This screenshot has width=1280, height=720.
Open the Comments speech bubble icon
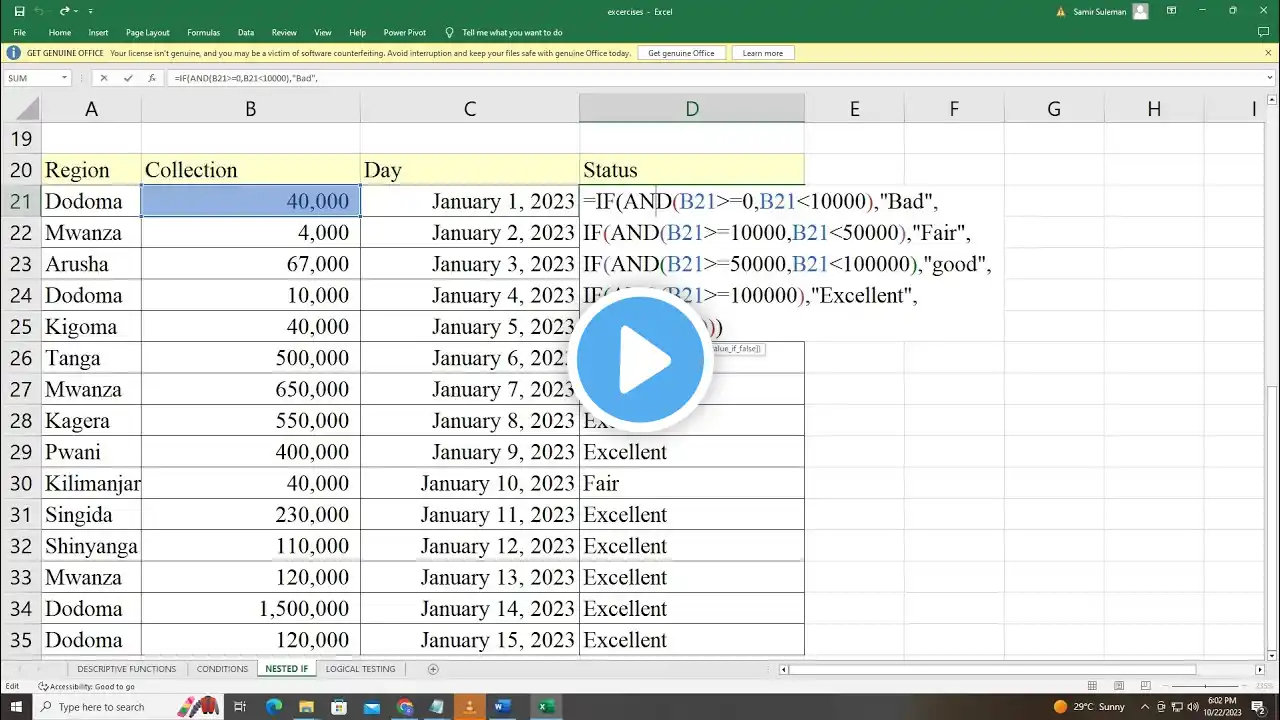(1263, 32)
